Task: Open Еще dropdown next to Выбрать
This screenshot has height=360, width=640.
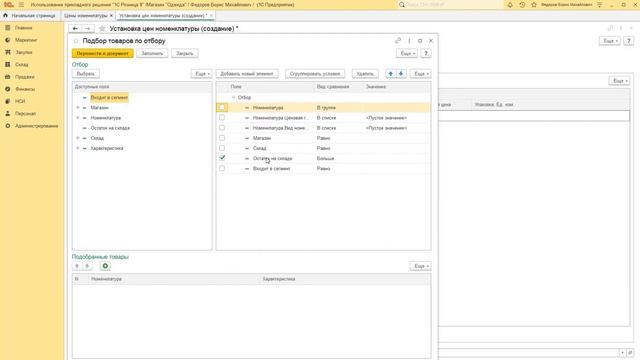Action: tap(202, 74)
